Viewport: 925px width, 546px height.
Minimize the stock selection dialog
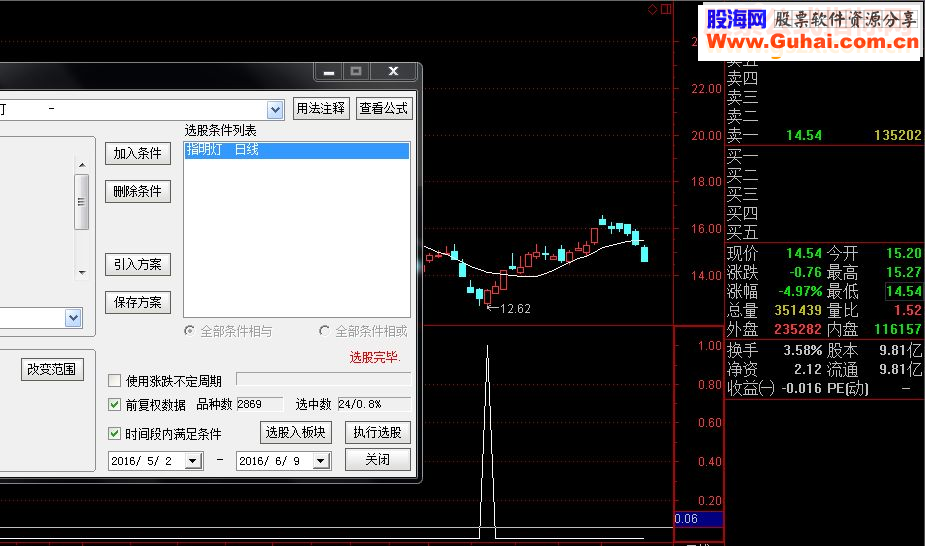coord(329,72)
